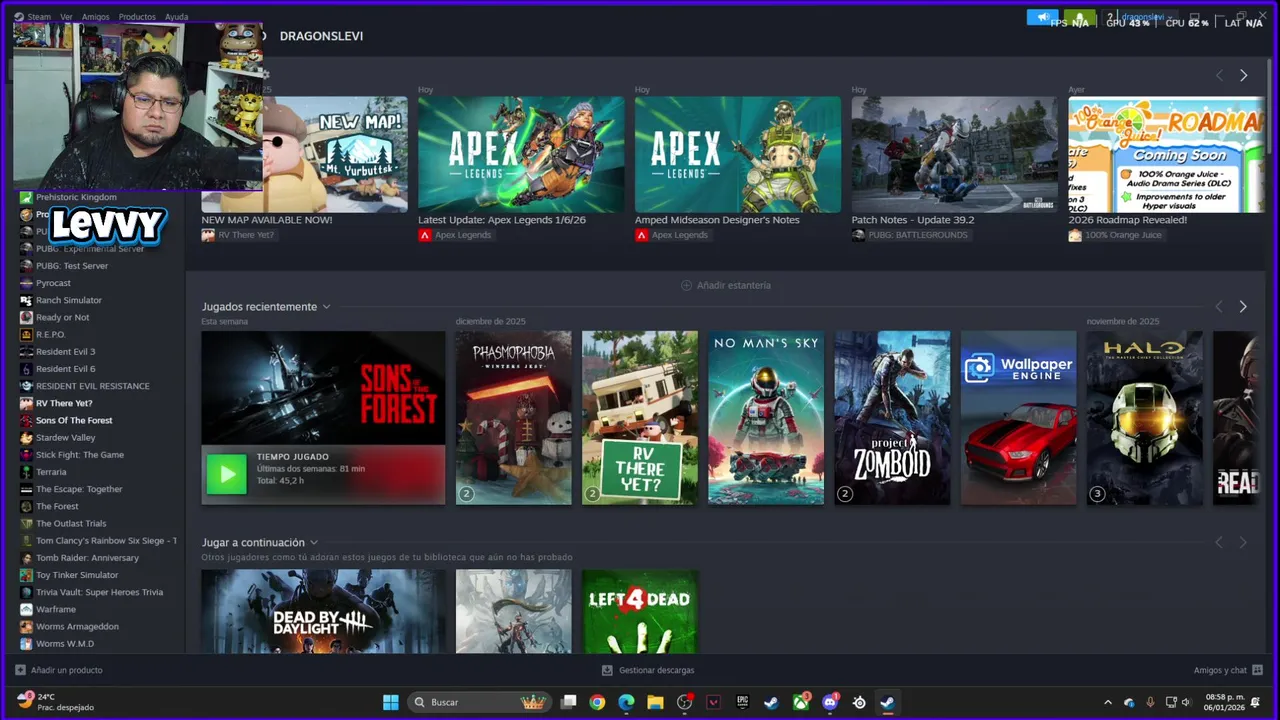Select Prehistoric Kingdom in library list
Viewport: 1280px width, 720px height.
tap(76, 197)
